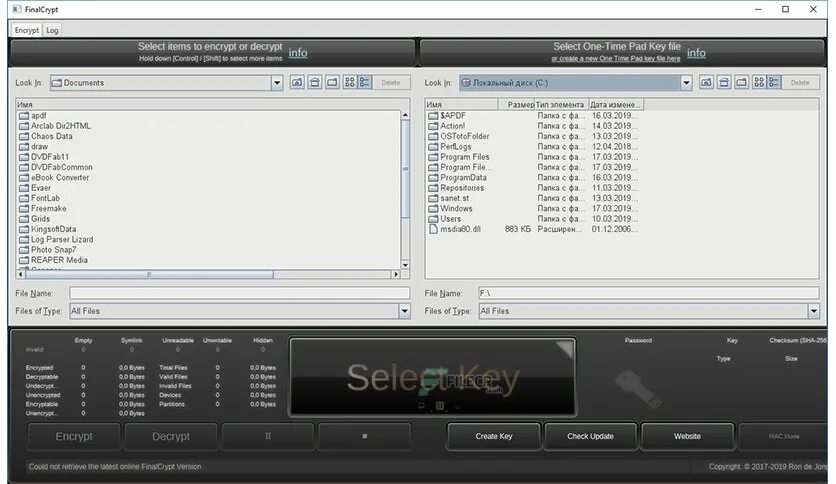Click horizontal scrollbar thumb in Documents list

pos(149,274)
